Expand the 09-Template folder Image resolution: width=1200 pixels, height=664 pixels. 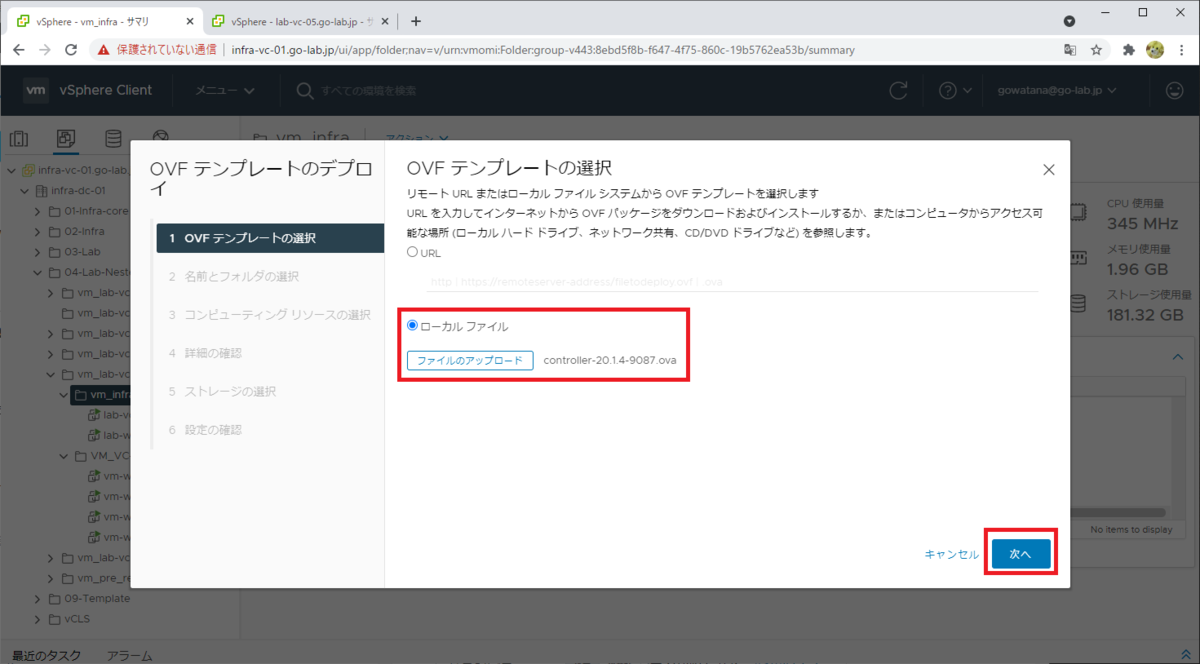[x=37, y=598]
